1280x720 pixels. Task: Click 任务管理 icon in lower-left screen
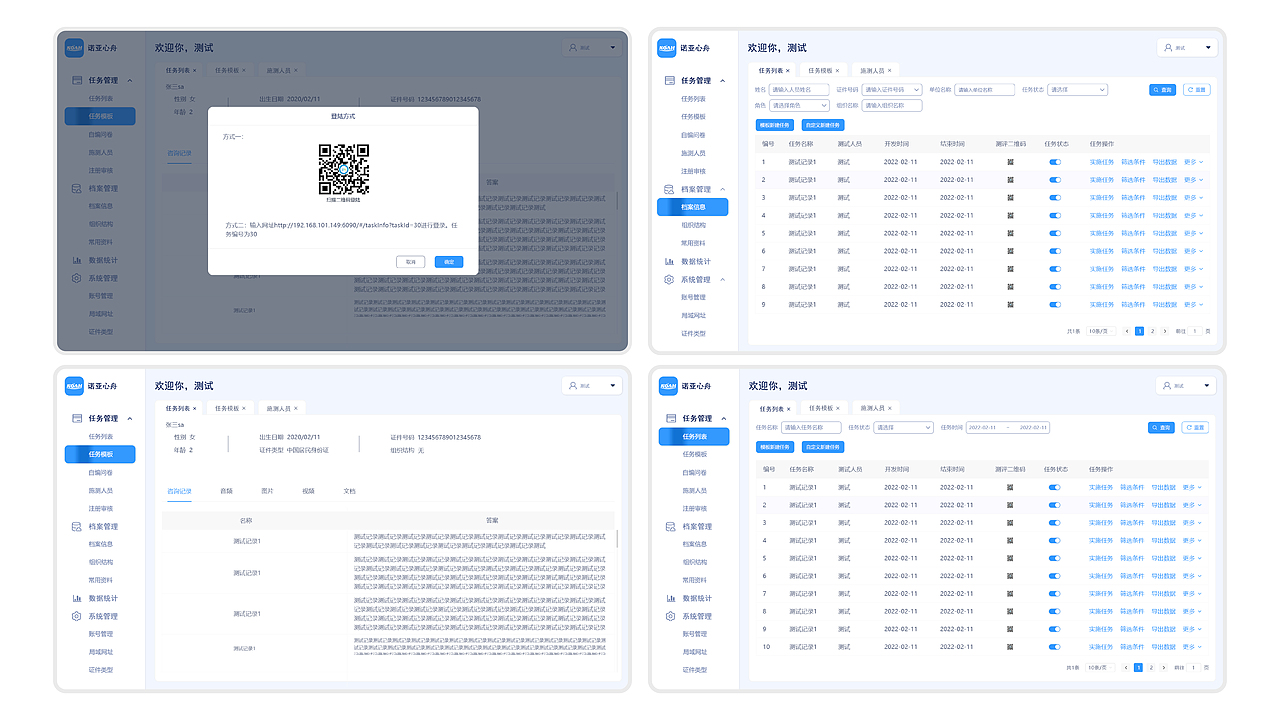pos(76,418)
